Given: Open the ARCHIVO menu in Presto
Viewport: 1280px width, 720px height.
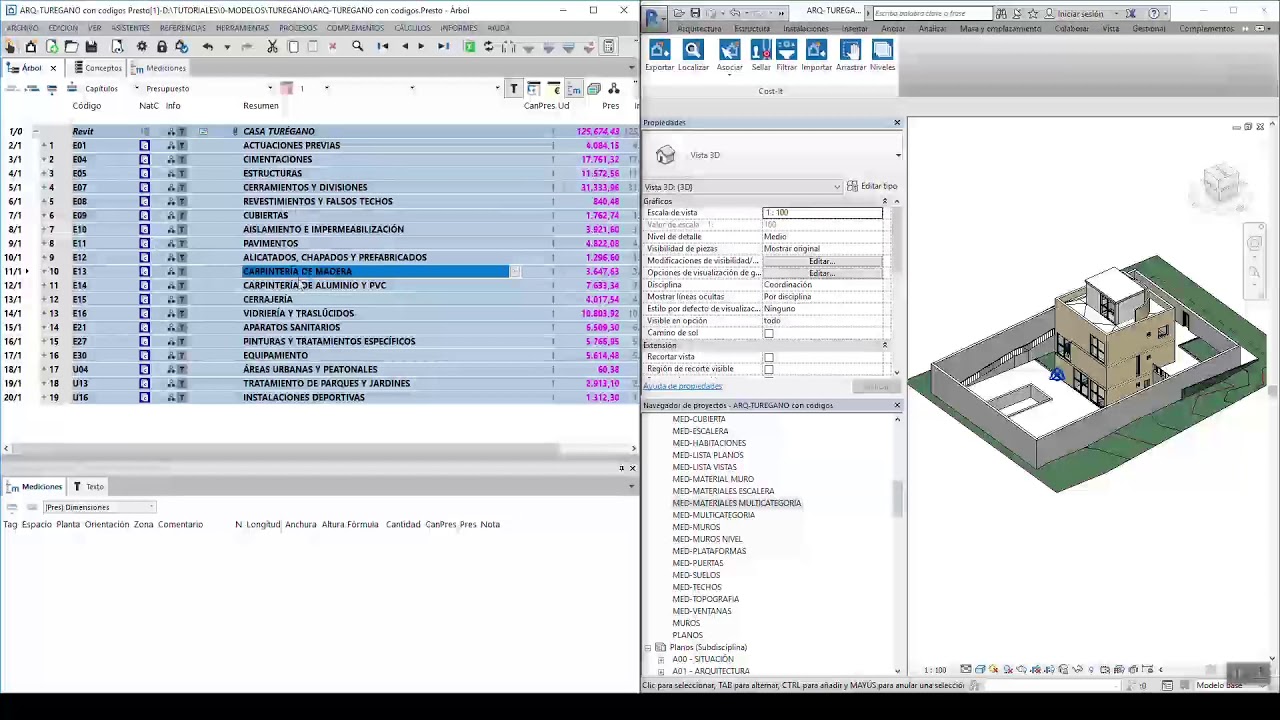Looking at the screenshot, I should [x=22, y=28].
